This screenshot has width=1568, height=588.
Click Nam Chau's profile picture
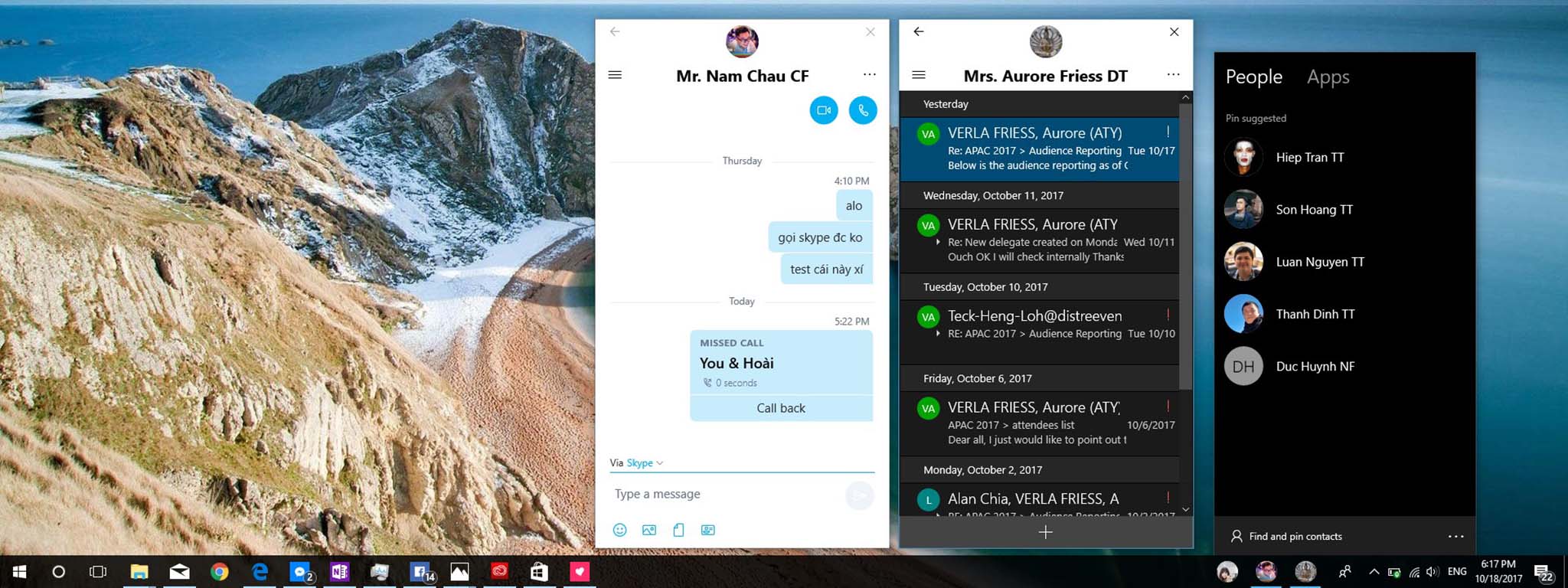tap(742, 41)
